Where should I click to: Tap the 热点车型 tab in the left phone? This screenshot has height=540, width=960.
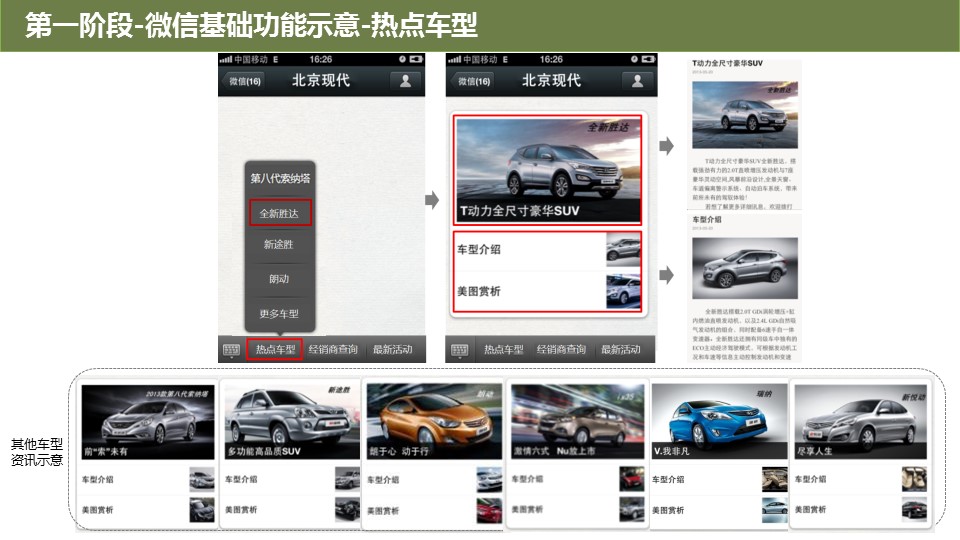275,350
